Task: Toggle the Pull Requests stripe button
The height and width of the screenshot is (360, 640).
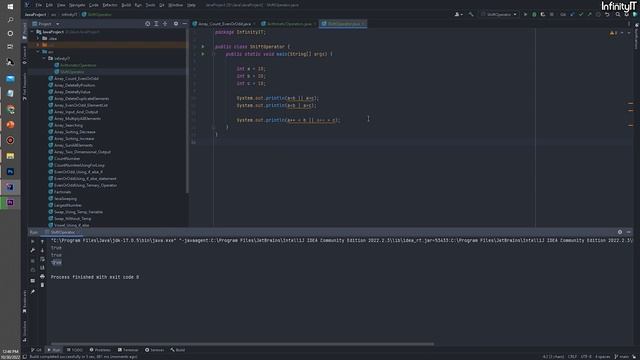Action: tap(24, 87)
